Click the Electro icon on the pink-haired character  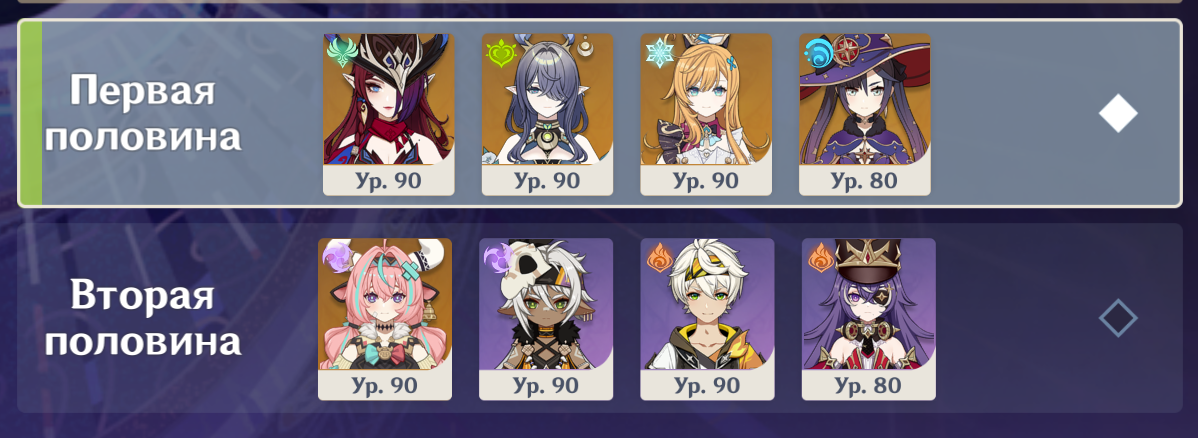pyautogui.click(x=335, y=258)
